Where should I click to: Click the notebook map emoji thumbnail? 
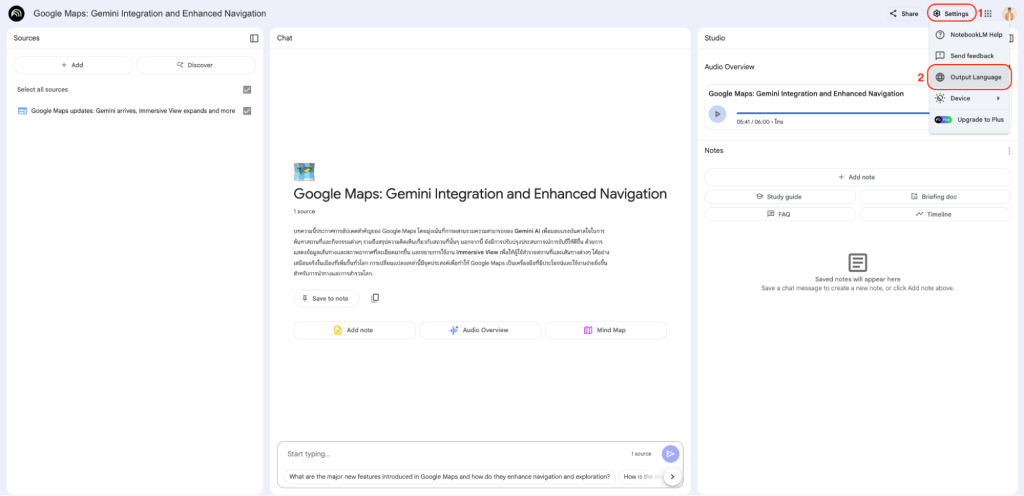pyautogui.click(x=305, y=172)
